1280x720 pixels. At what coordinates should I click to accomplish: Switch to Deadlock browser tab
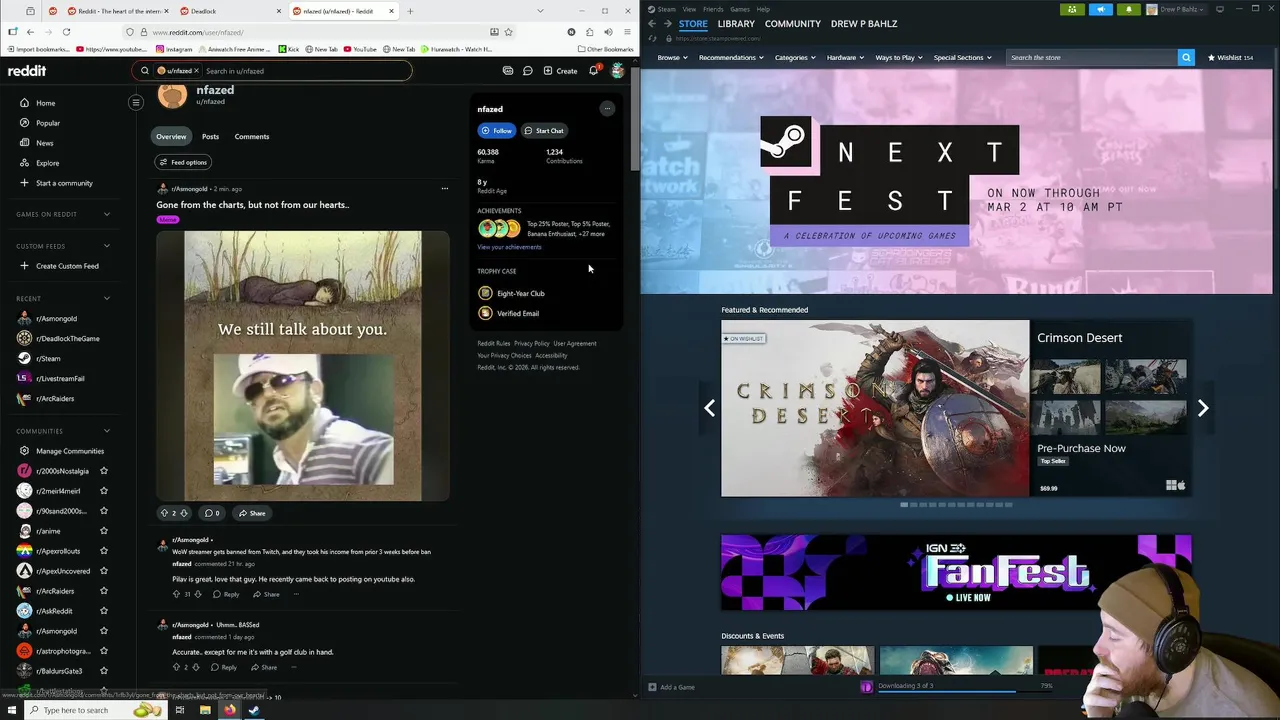pos(229,11)
